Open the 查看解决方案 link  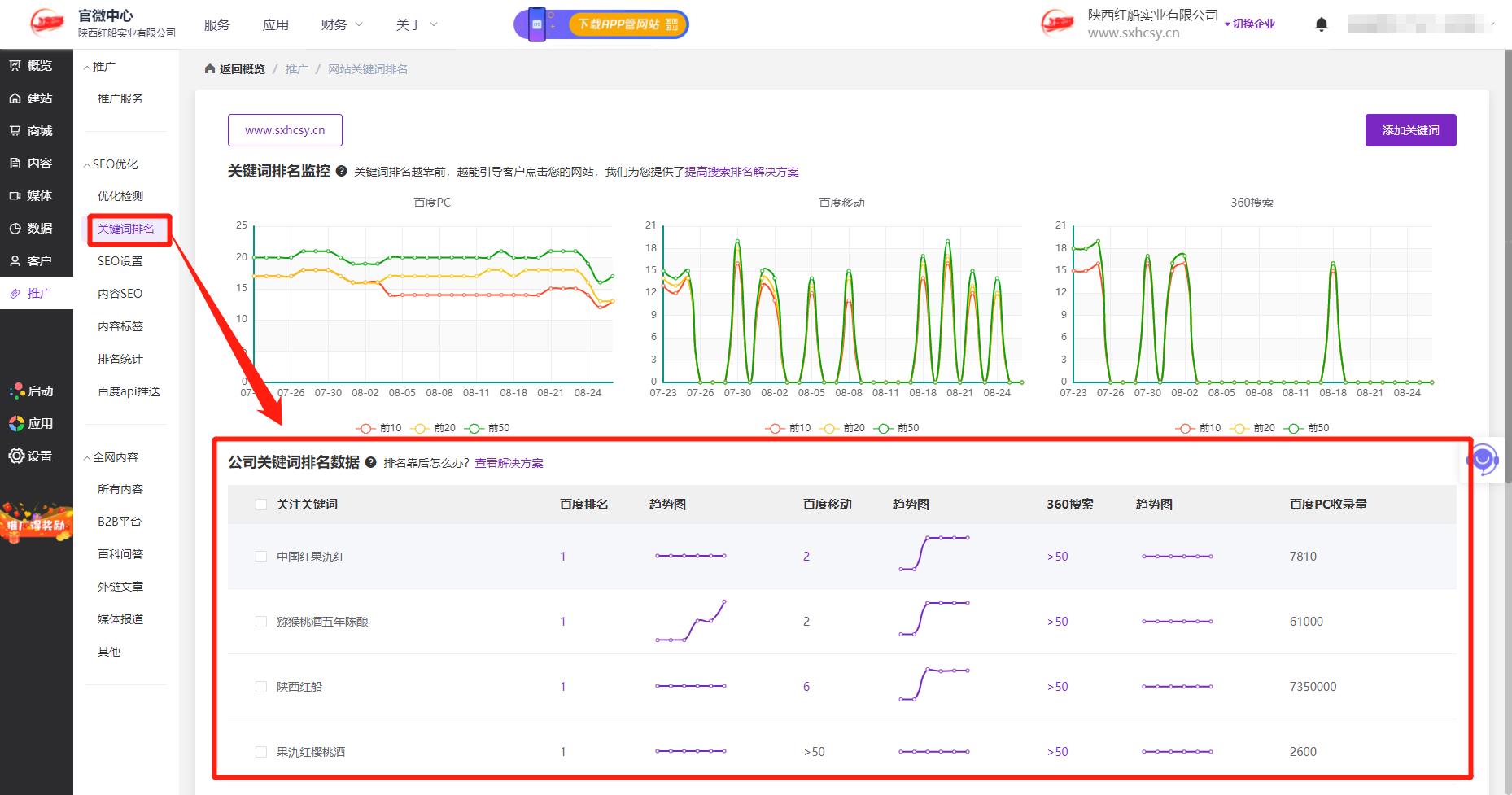(509, 462)
